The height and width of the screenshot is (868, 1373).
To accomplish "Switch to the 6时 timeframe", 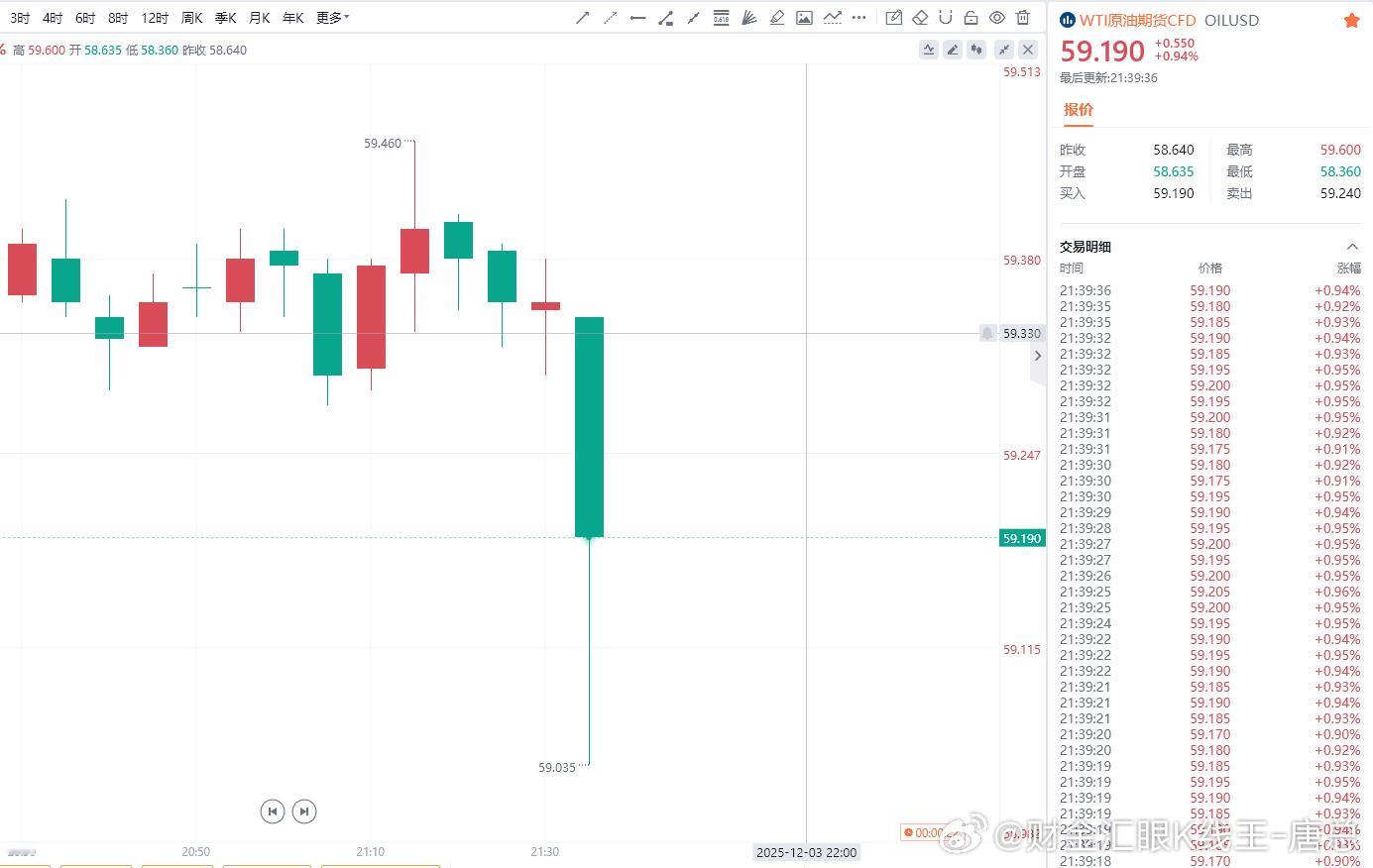I will click(x=85, y=18).
